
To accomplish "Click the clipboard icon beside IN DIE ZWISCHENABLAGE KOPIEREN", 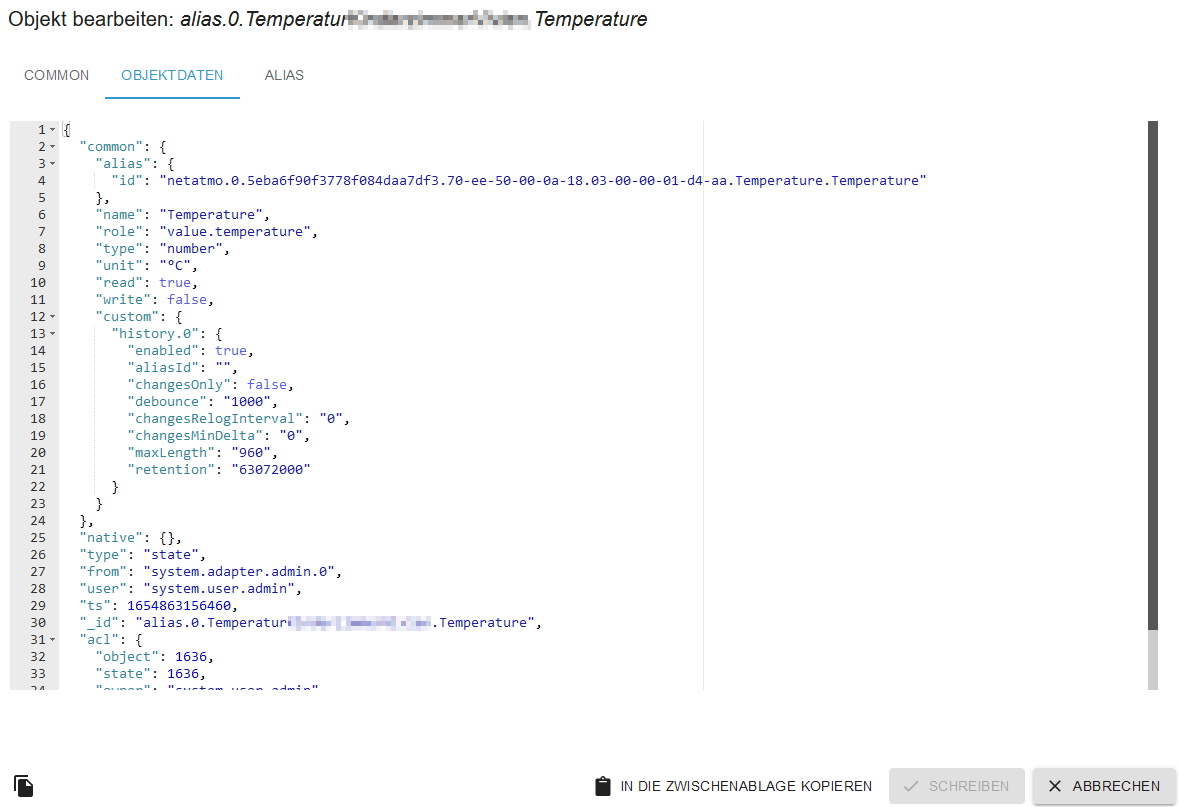I will [603, 786].
